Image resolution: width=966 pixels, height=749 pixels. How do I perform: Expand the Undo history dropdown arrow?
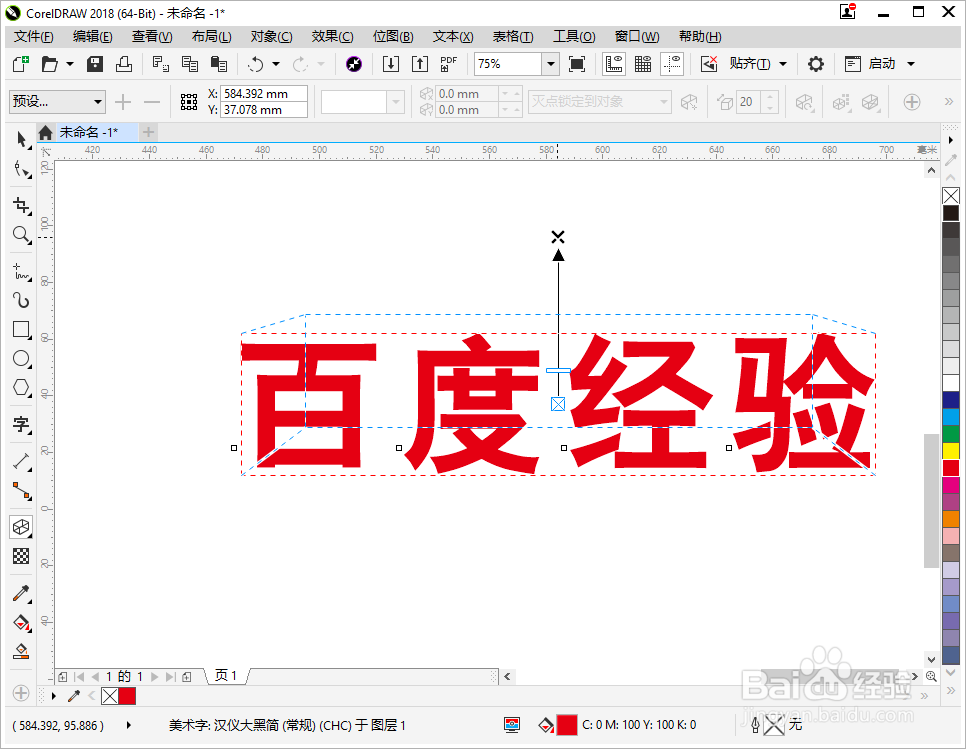[275, 64]
